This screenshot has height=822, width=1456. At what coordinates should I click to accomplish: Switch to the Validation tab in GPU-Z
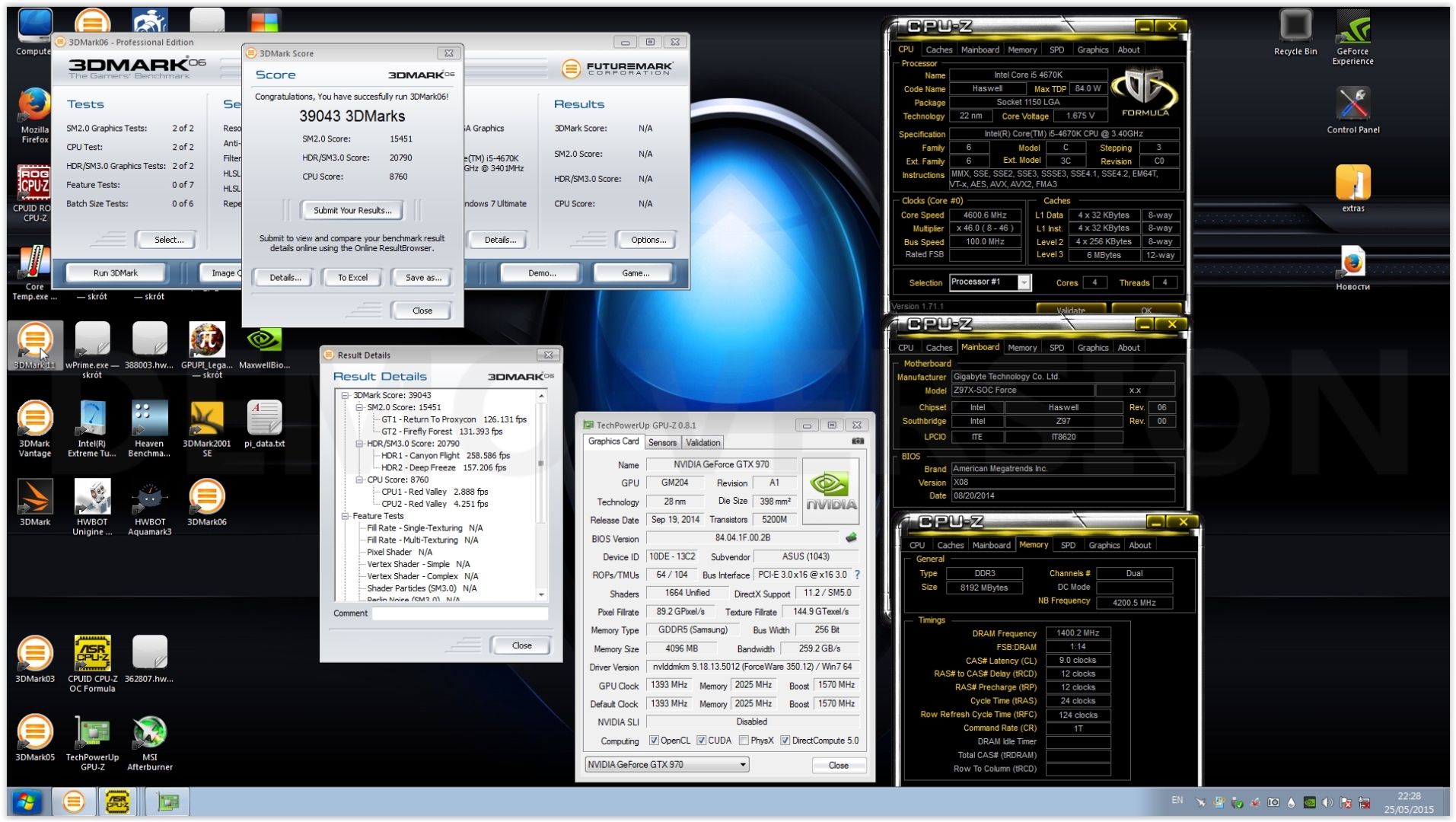[x=703, y=443]
